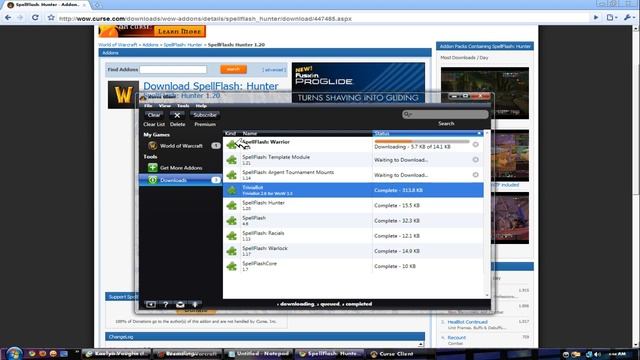
Task: Click the browser address bar
Action: (322, 18)
